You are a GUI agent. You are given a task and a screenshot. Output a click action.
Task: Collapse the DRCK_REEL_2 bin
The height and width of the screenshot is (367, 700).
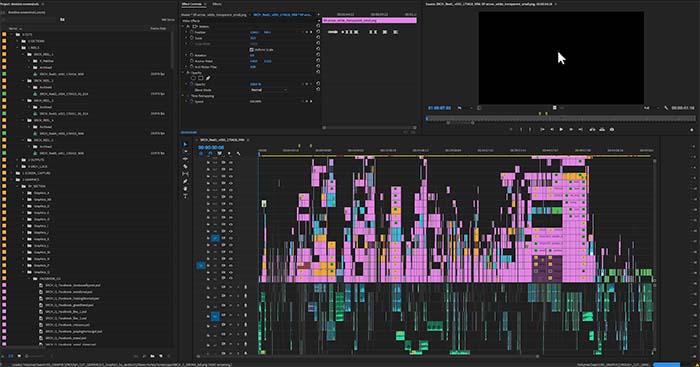pos(24,81)
